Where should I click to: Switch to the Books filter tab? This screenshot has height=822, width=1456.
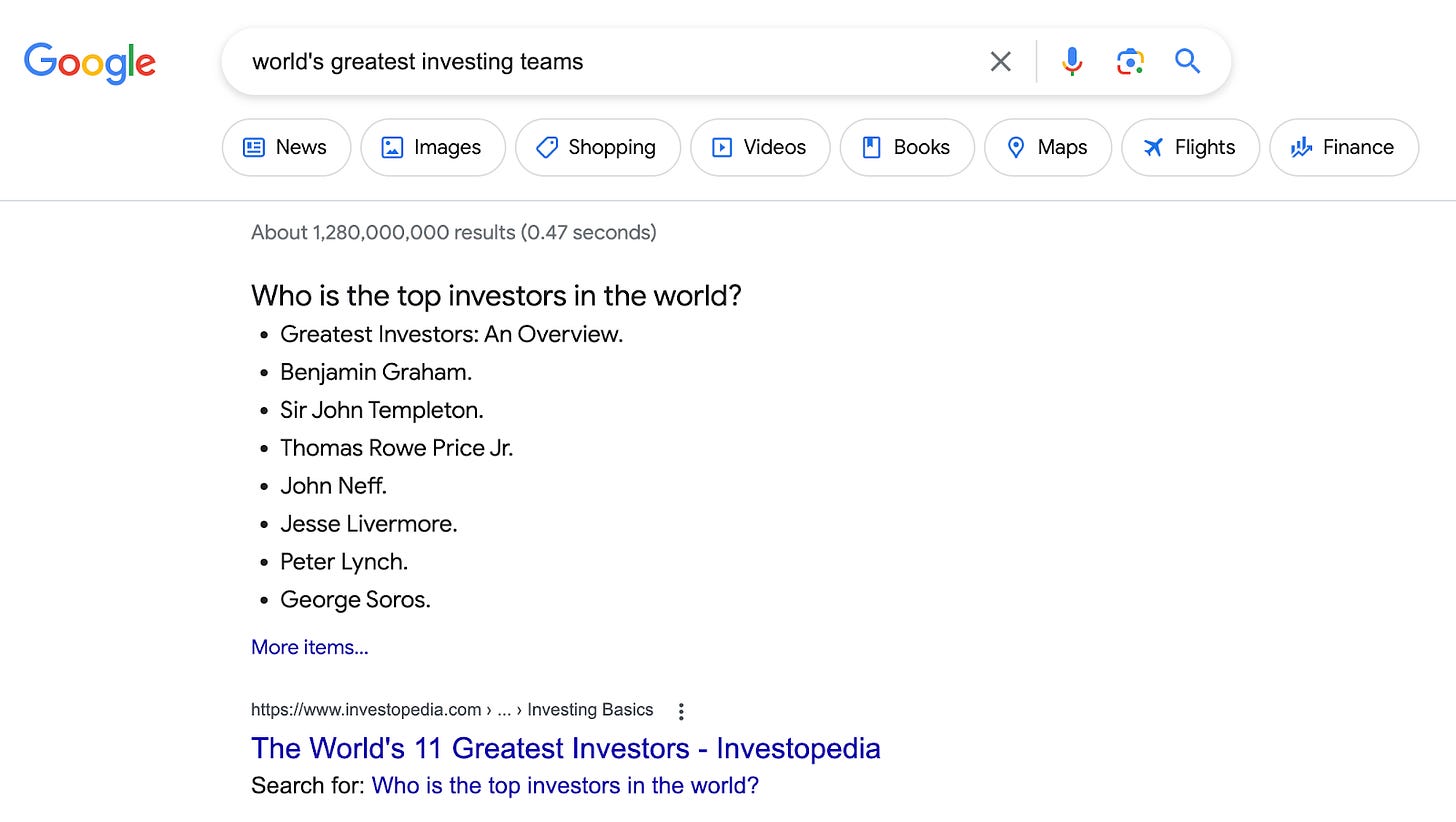tap(907, 147)
